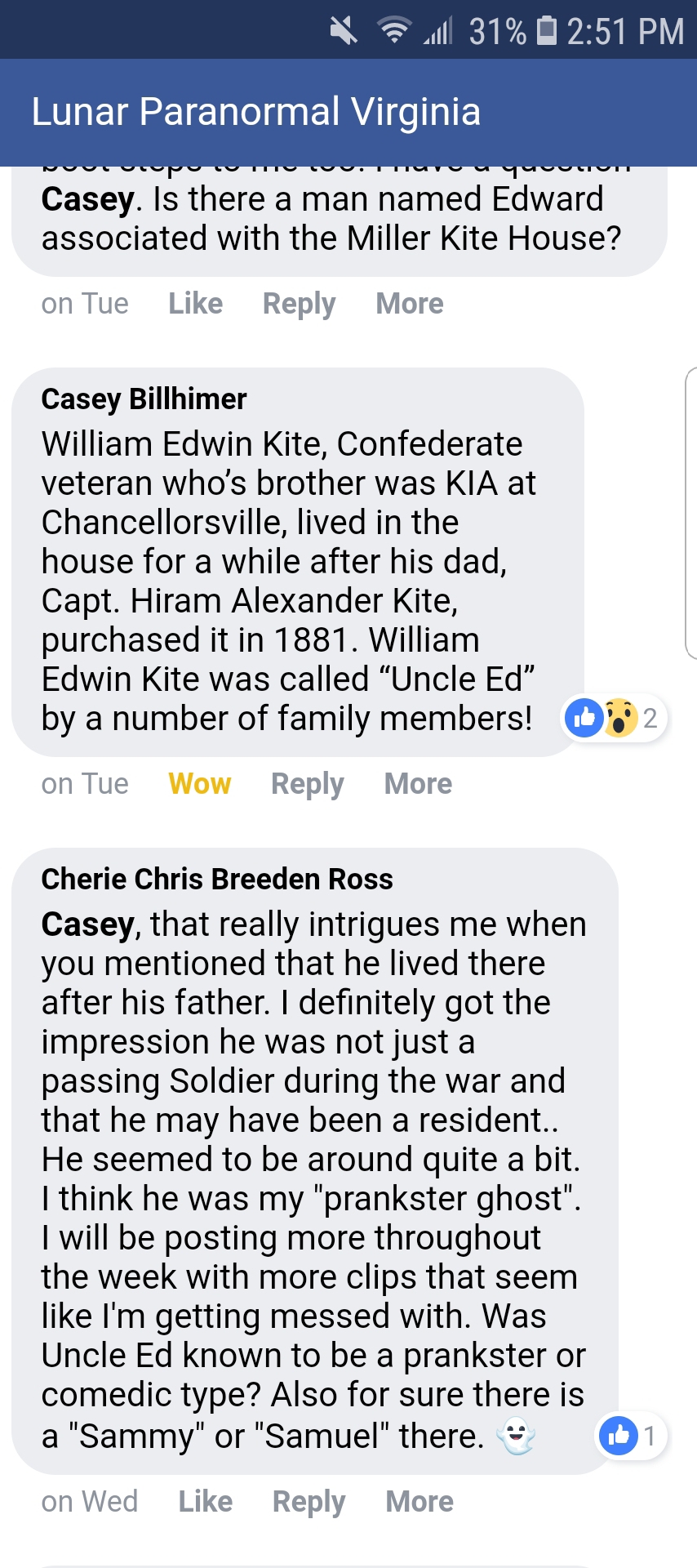Tap the muted sound status icon

(344, 31)
